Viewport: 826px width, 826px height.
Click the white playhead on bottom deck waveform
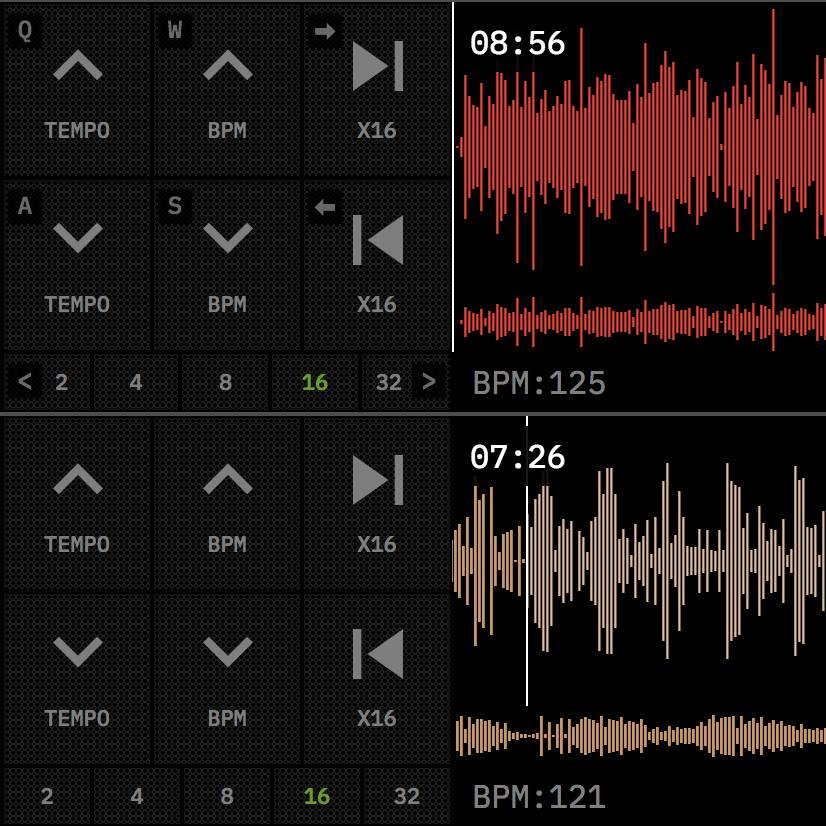pos(527,561)
